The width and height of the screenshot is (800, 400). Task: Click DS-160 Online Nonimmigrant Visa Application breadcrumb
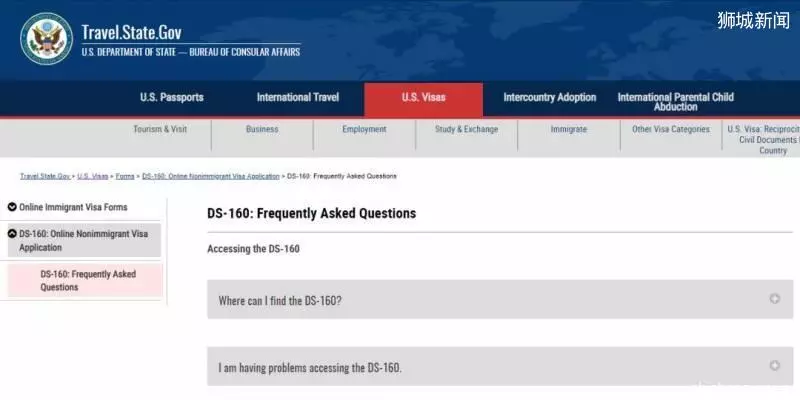point(211,176)
